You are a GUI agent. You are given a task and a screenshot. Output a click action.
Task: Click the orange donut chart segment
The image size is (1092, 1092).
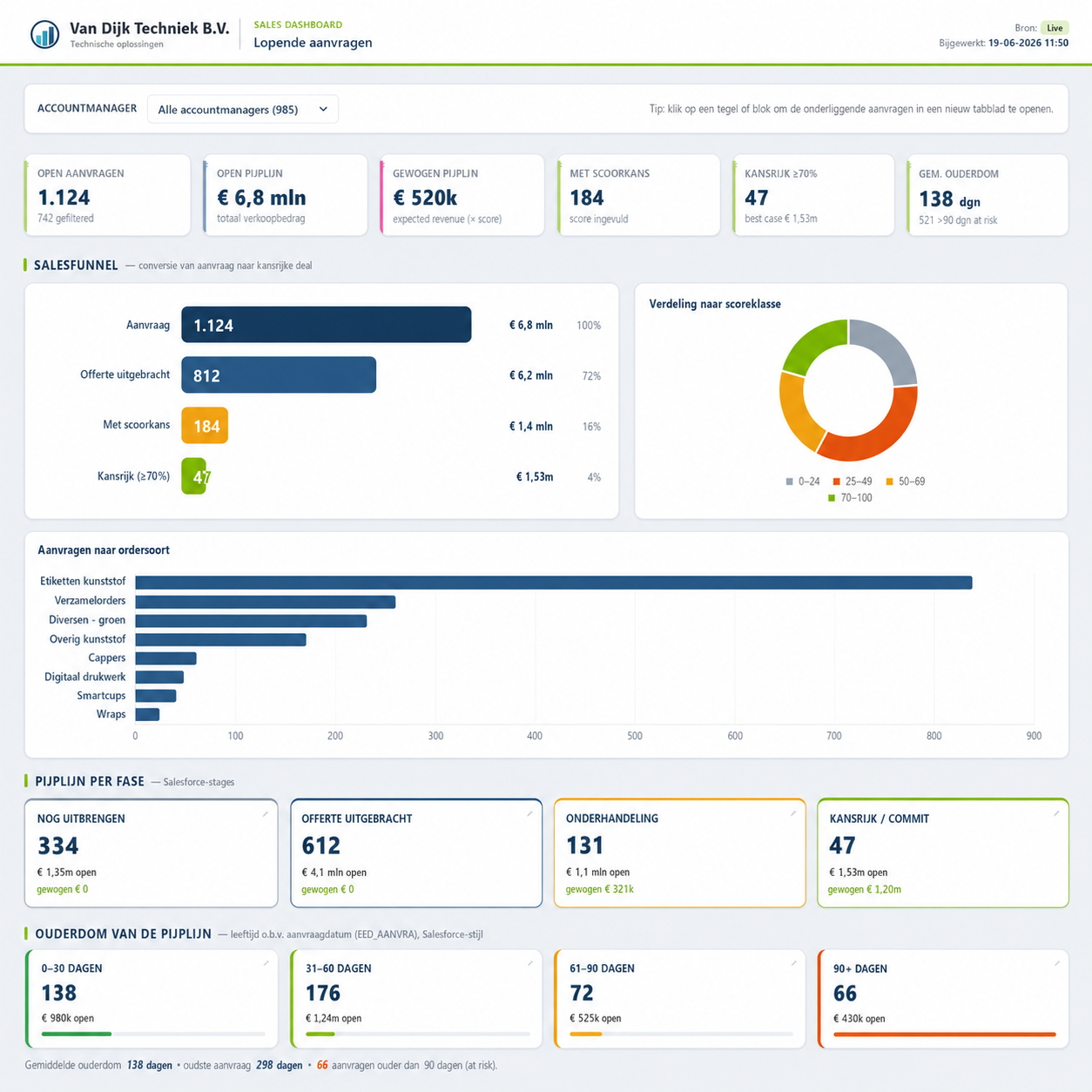click(797, 412)
